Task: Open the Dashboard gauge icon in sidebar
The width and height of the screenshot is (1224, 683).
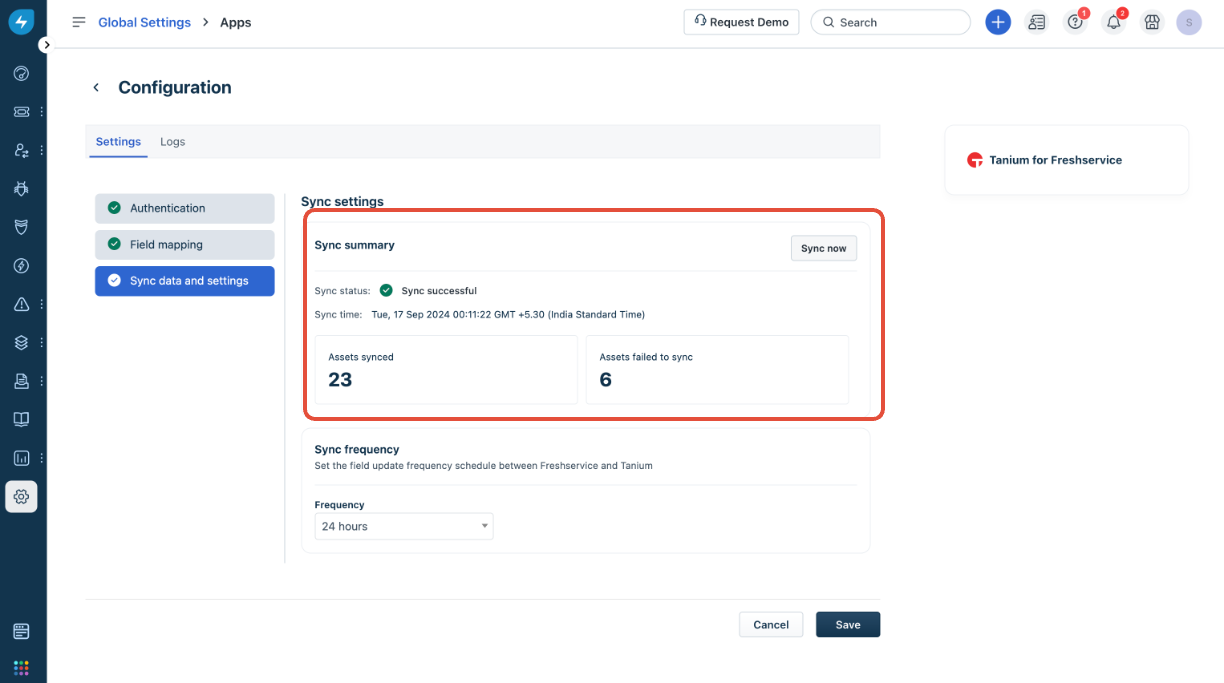Action: 21,73
